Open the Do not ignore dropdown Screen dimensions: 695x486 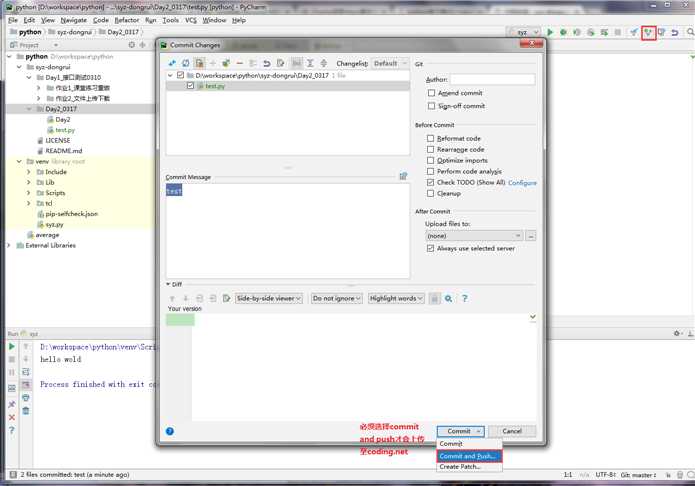(336, 298)
